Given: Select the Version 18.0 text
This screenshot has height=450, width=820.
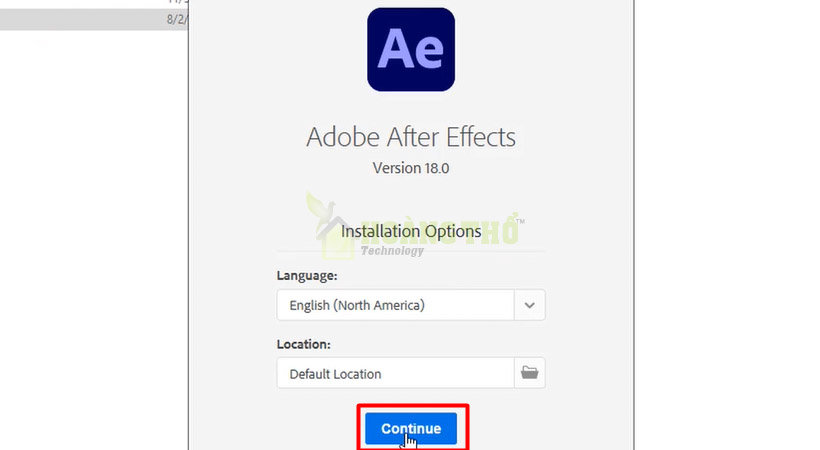Looking at the screenshot, I should click(x=411, y=168).
